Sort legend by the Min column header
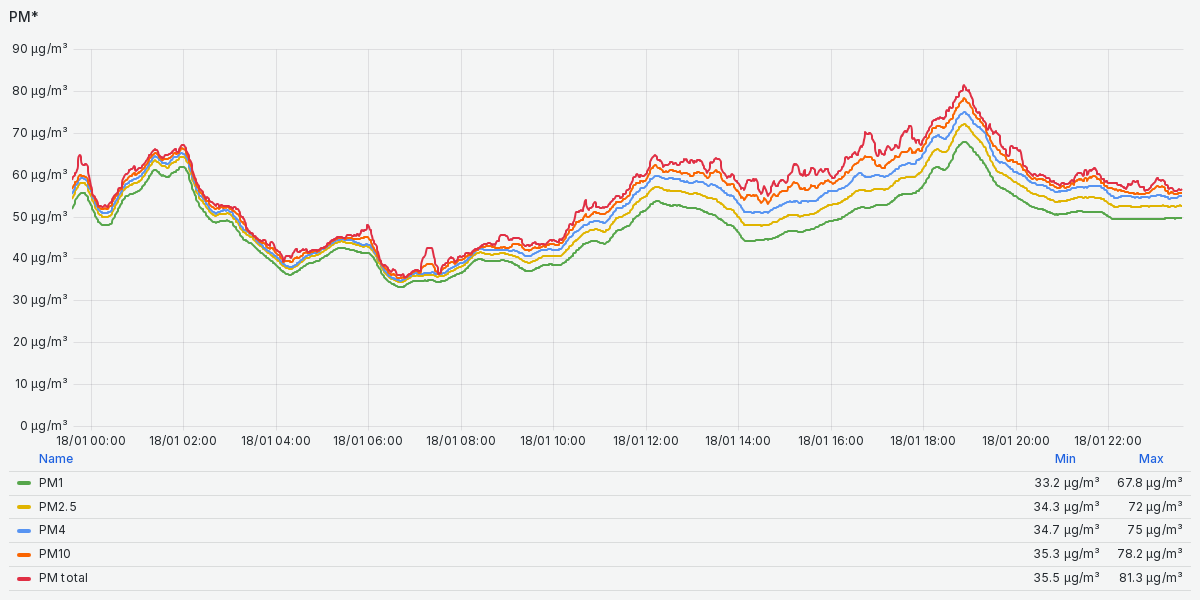The width and height of the screenshot is (1200, 600). (x=1065, y=459)
